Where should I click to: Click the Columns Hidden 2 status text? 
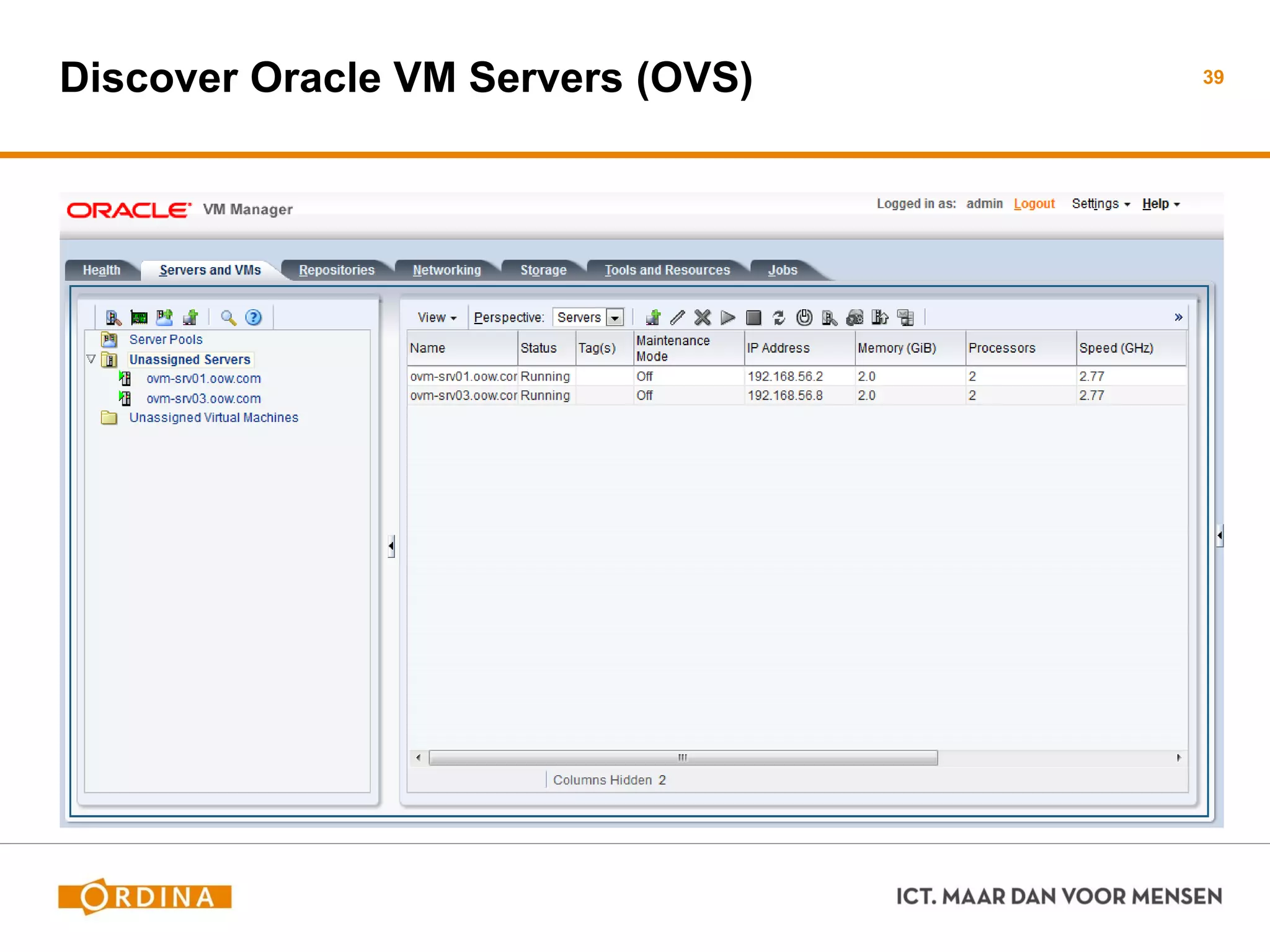[x=610, y=780]
